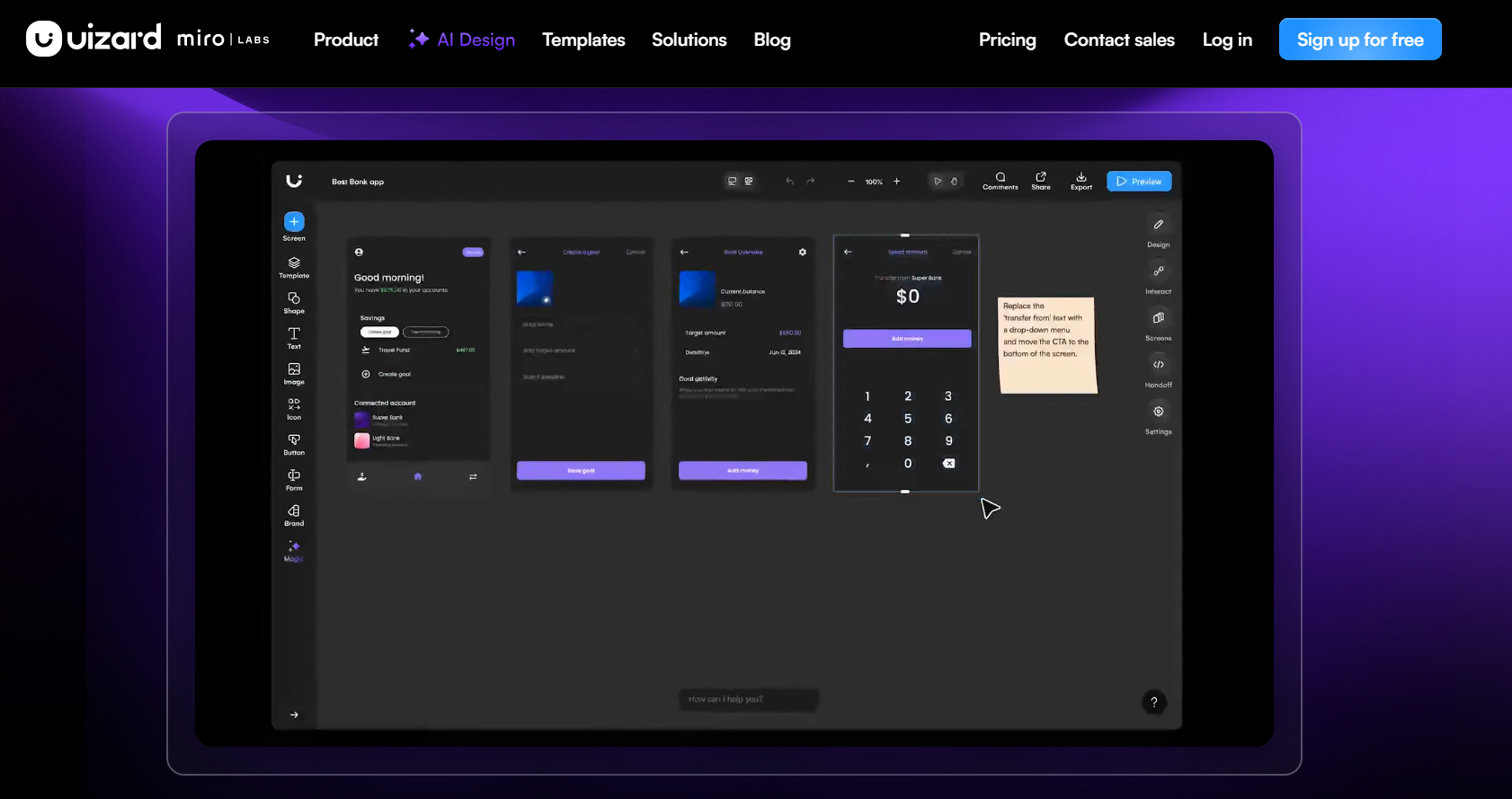Click Log in
The image size is (1512, 799).
(1226, 40)
